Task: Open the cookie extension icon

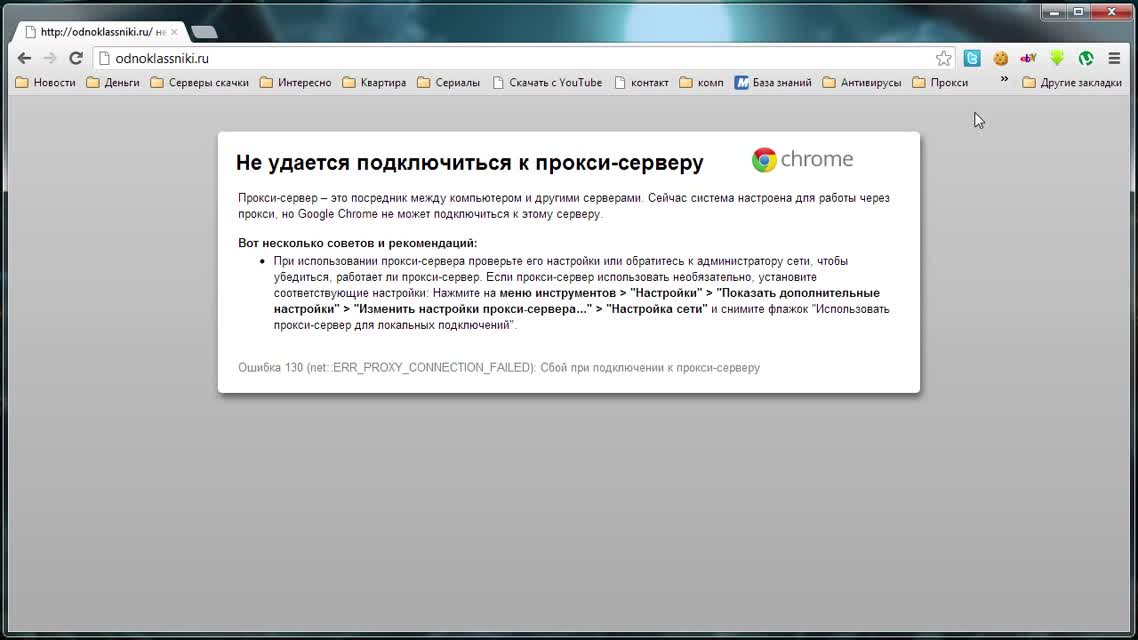Action: pos(1000,58)
